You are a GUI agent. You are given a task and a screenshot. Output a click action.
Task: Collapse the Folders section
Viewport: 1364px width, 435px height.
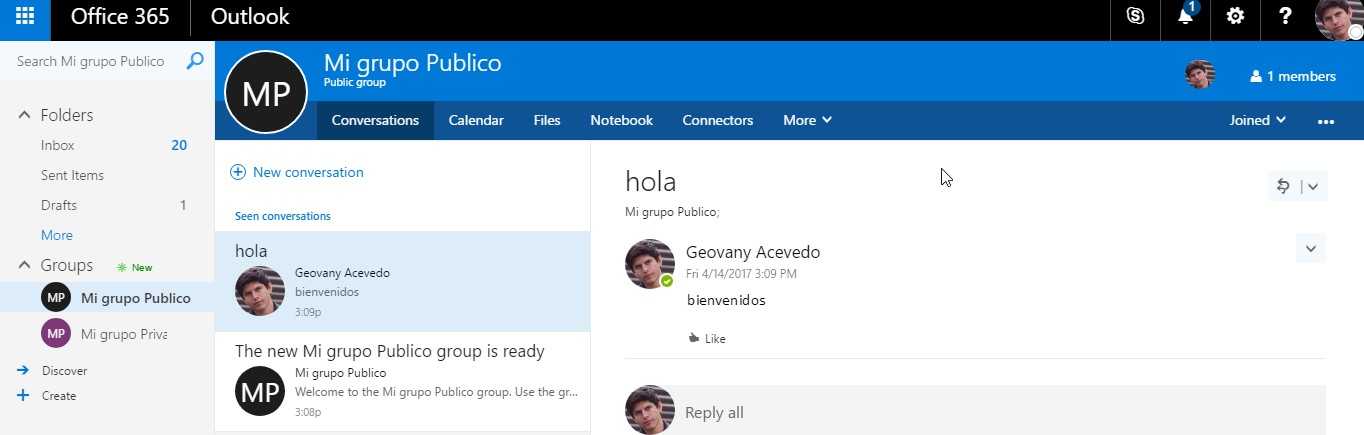tap(24, 115)
